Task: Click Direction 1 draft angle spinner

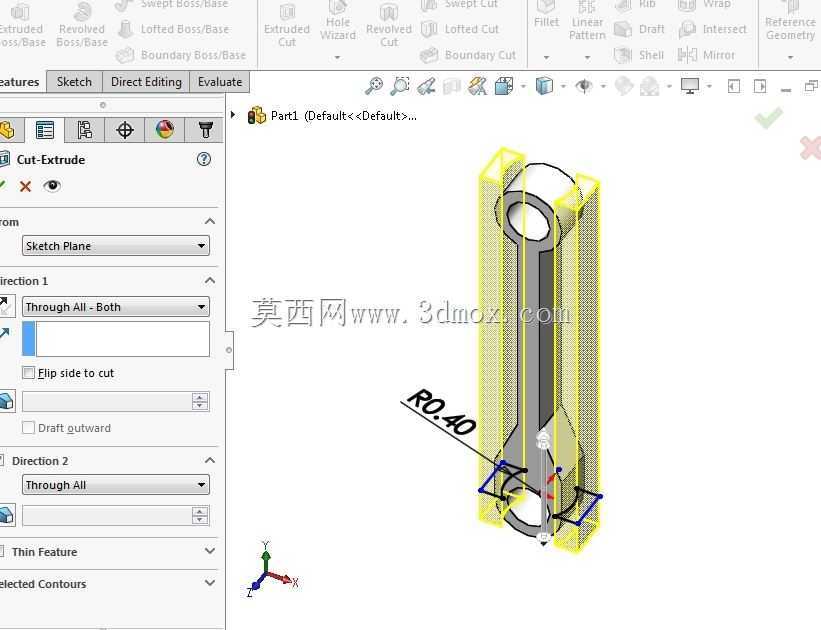Action: pyautogui.click(x=200, y=402)
